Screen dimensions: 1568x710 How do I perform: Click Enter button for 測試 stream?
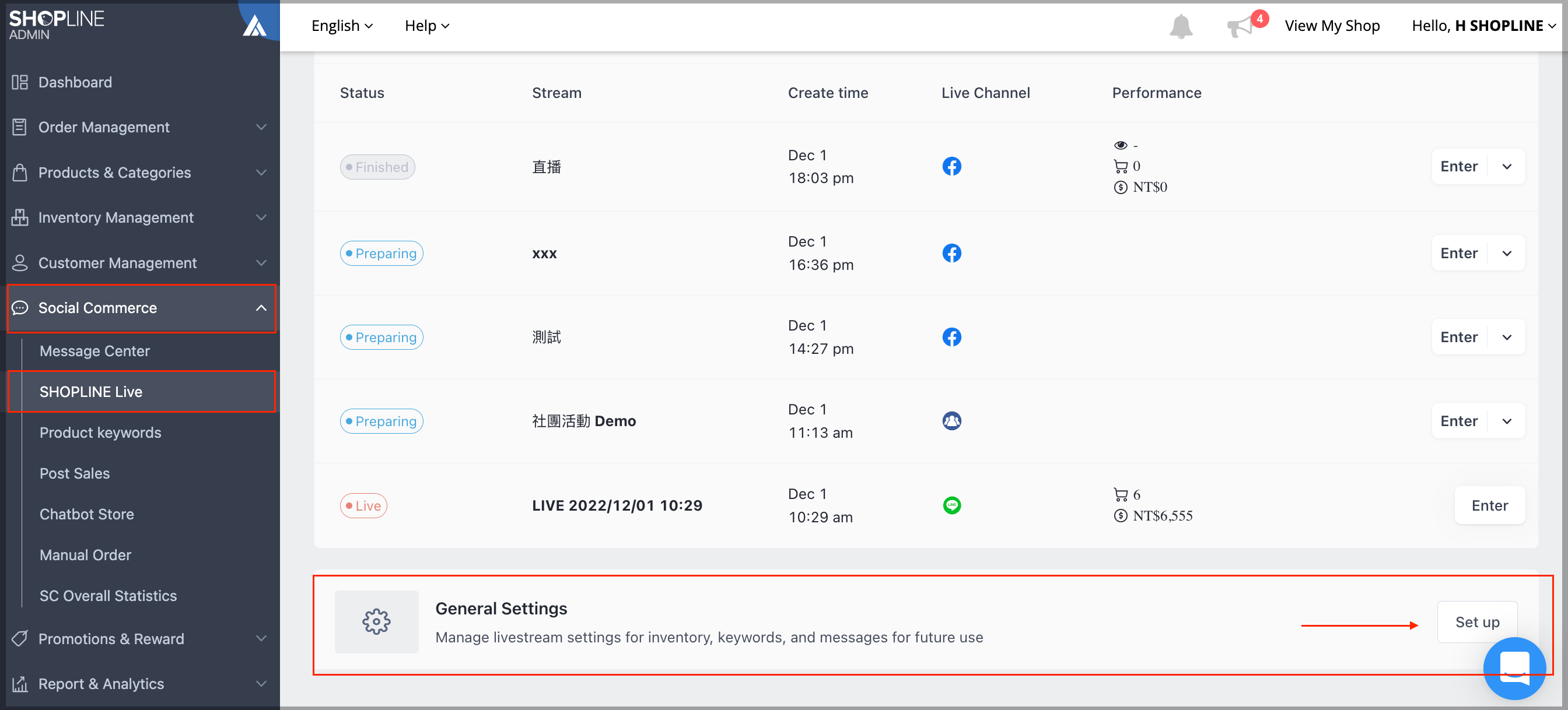1459,337
